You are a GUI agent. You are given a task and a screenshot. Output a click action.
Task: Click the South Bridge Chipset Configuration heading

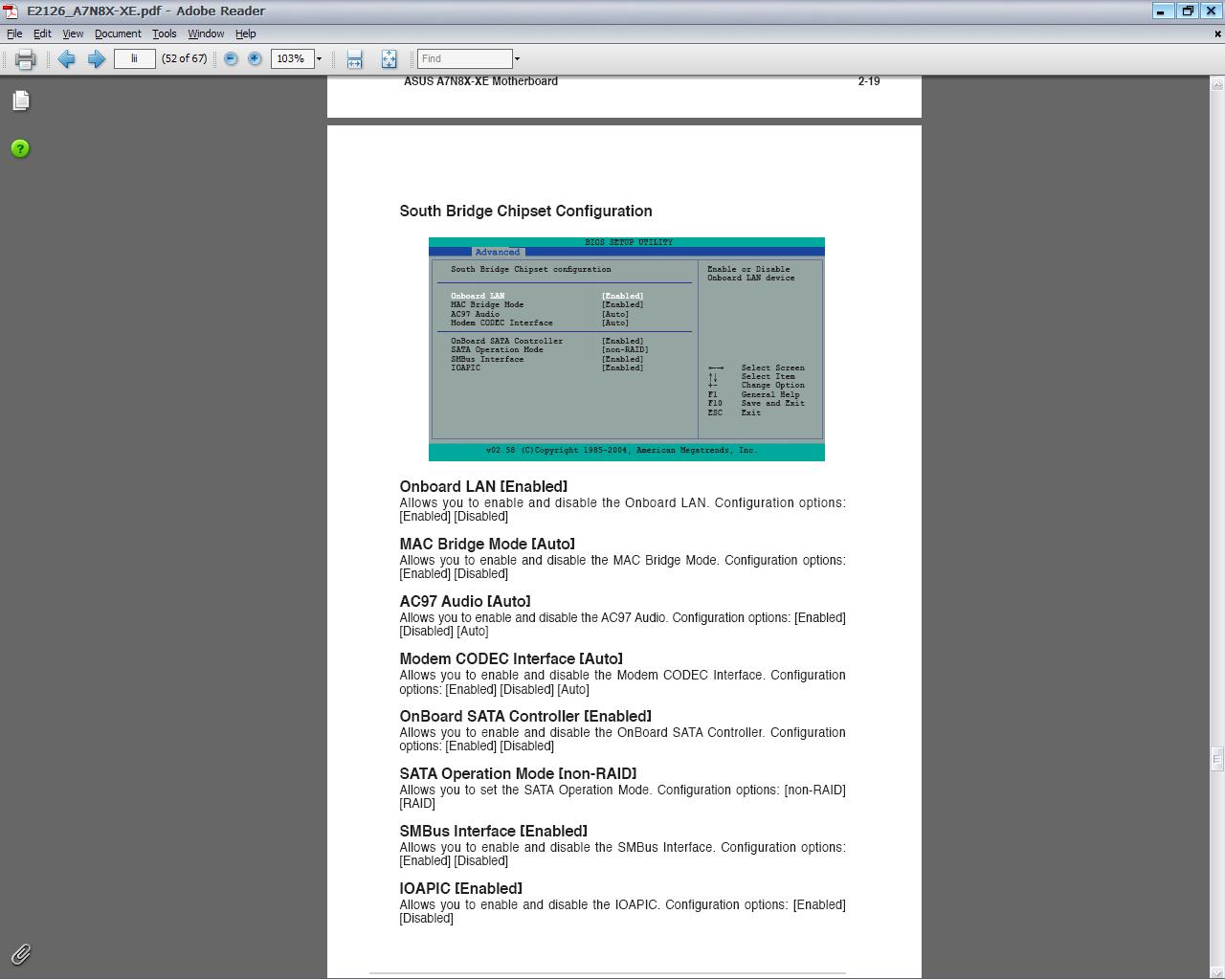click(x=525, y=212)
